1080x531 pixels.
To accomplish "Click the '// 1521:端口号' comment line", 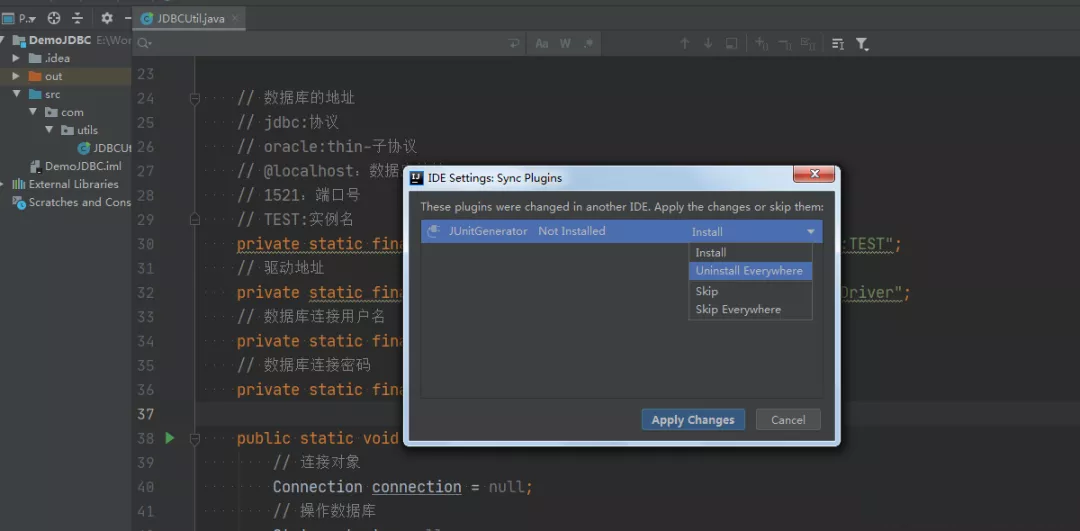I will point(298,195).
